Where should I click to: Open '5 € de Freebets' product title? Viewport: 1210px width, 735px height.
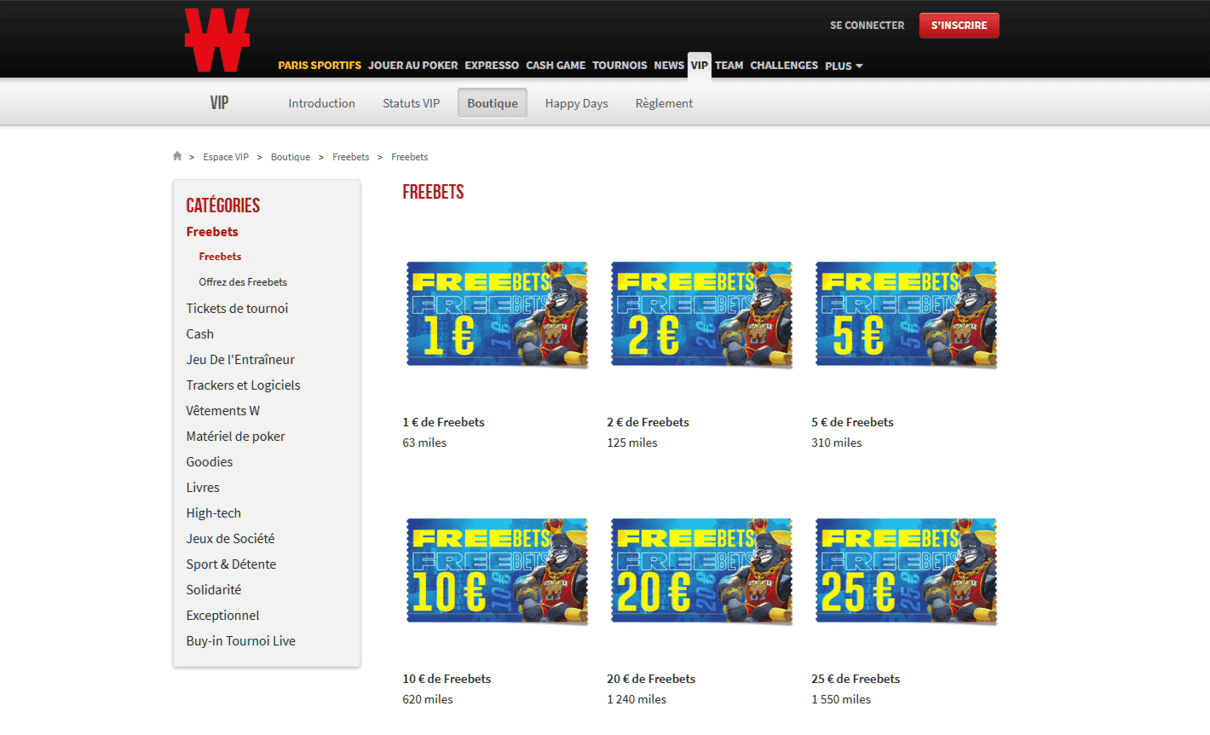click(x=852, y=422)
